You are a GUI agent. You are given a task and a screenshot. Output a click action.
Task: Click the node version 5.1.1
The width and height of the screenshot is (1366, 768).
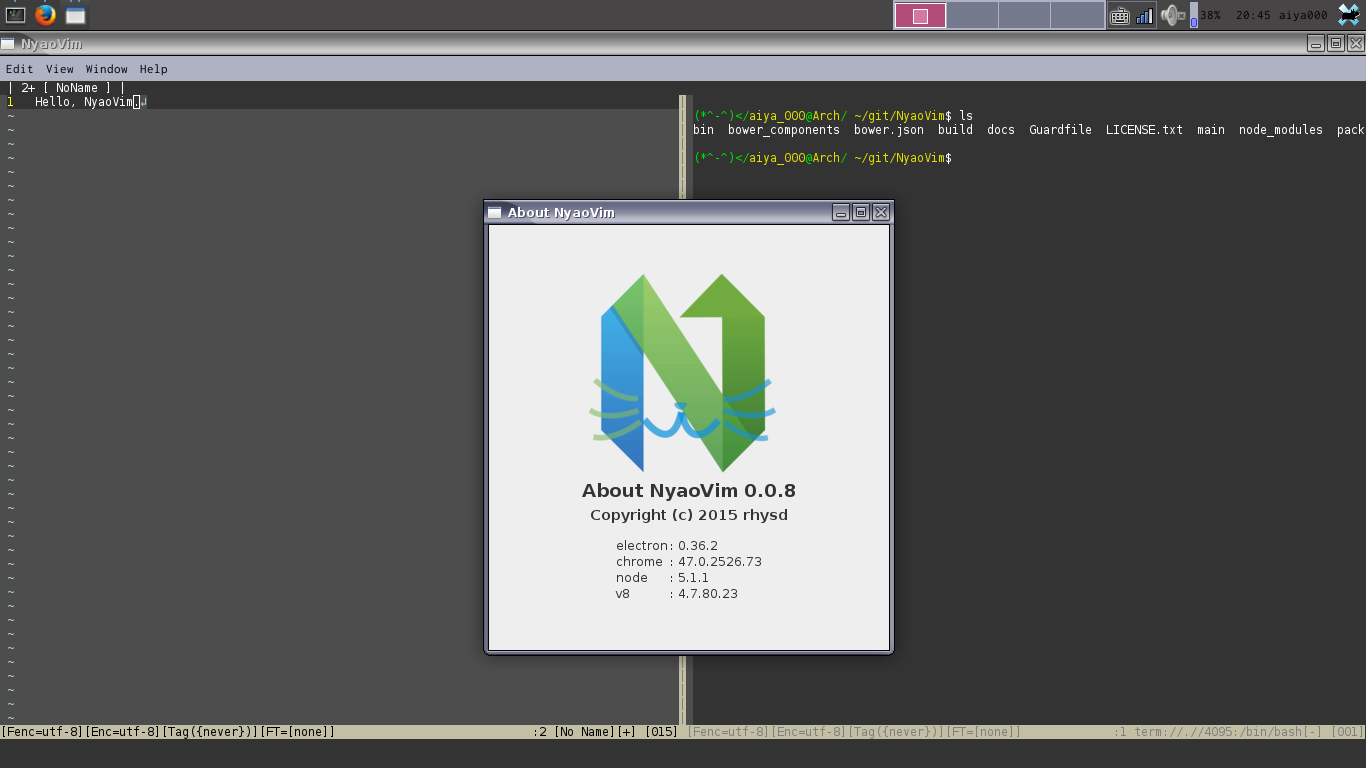tap(693, 578)
